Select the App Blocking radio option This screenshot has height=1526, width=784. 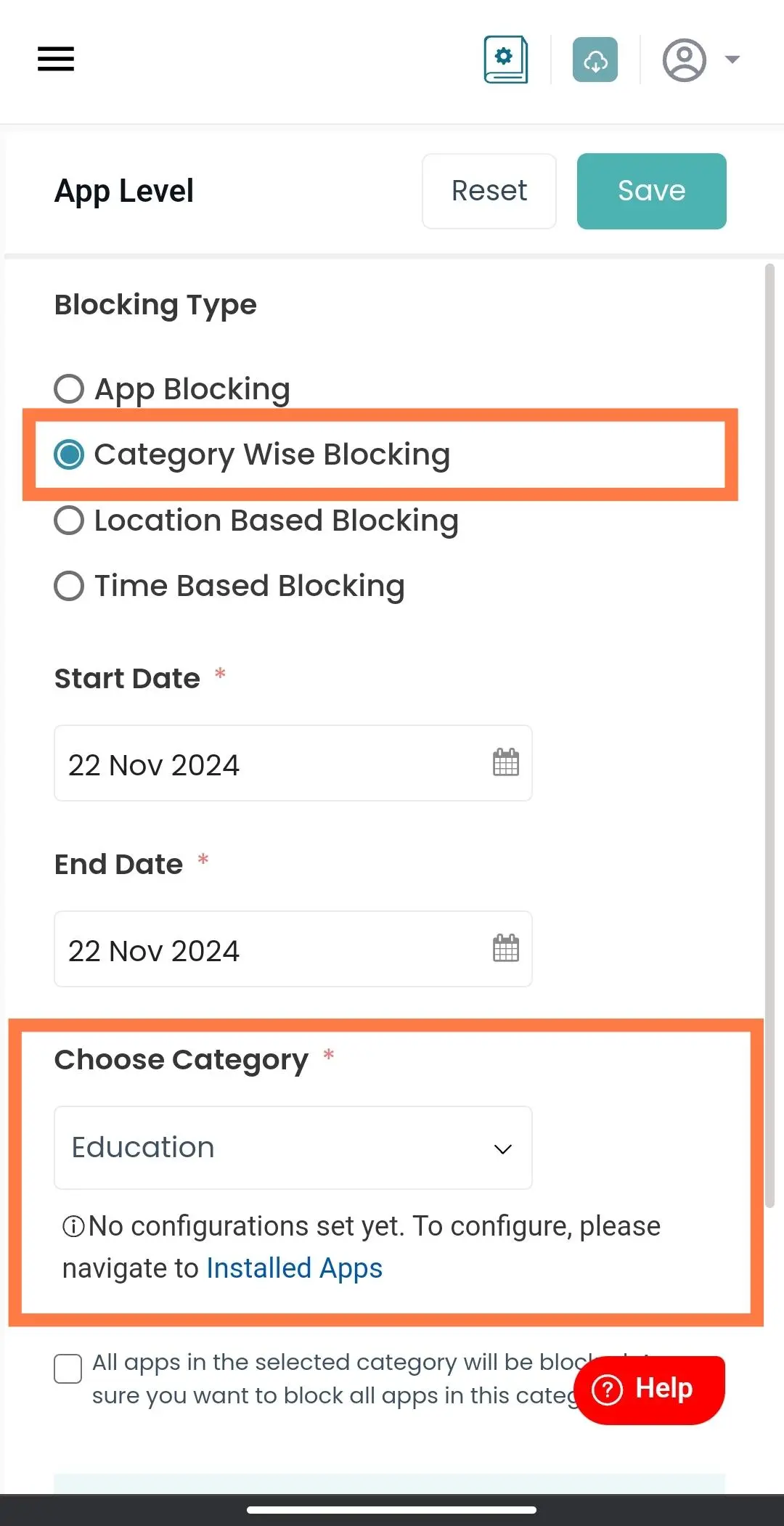[69, 388]
